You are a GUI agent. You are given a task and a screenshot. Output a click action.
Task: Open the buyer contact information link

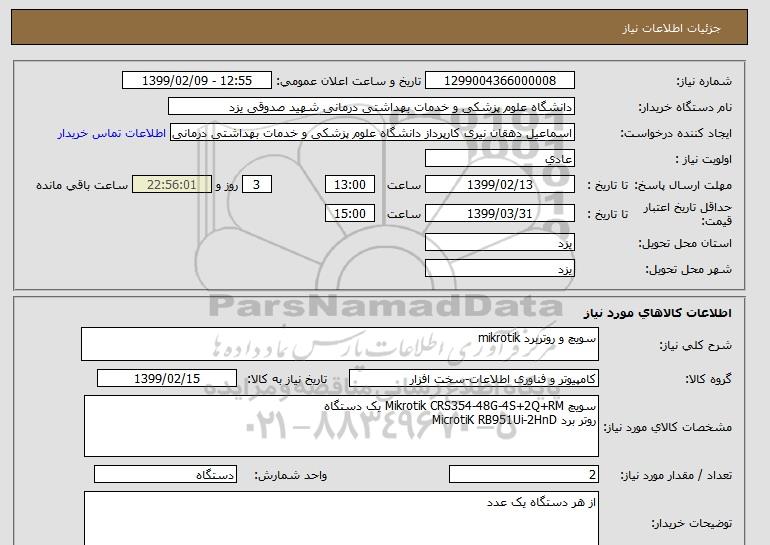point(111,134)
